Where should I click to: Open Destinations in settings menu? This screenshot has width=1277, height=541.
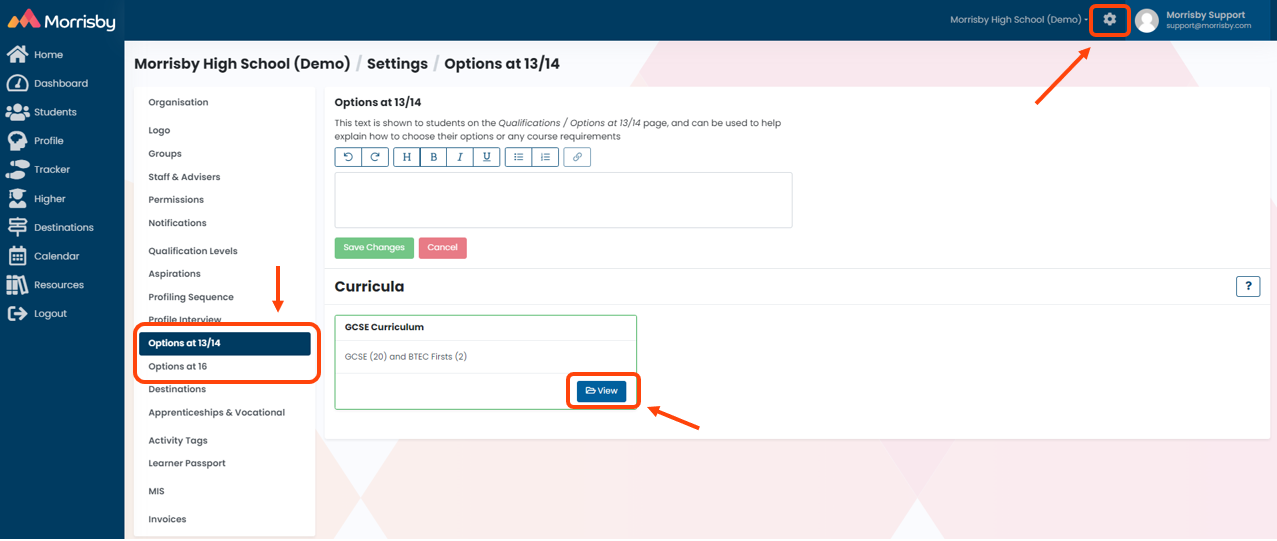(177, 389)
